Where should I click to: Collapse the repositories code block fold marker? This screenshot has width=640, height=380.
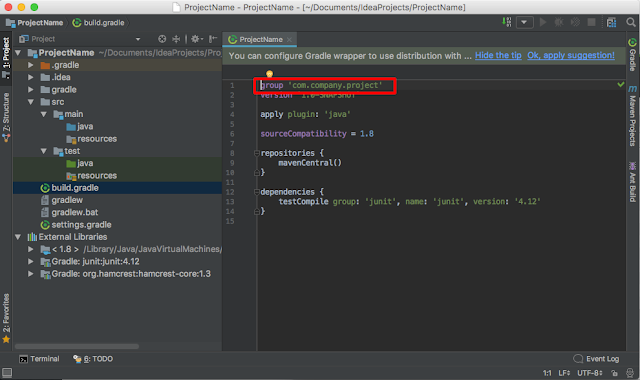pos(257,153)
